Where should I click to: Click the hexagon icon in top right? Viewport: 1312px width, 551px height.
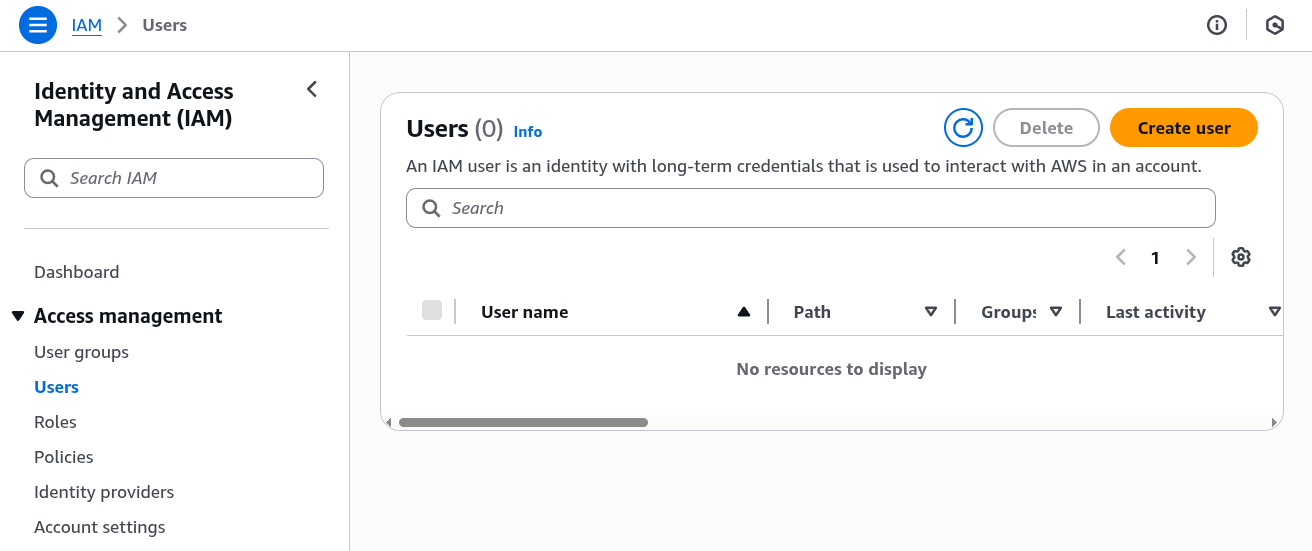click(1275, 26)
